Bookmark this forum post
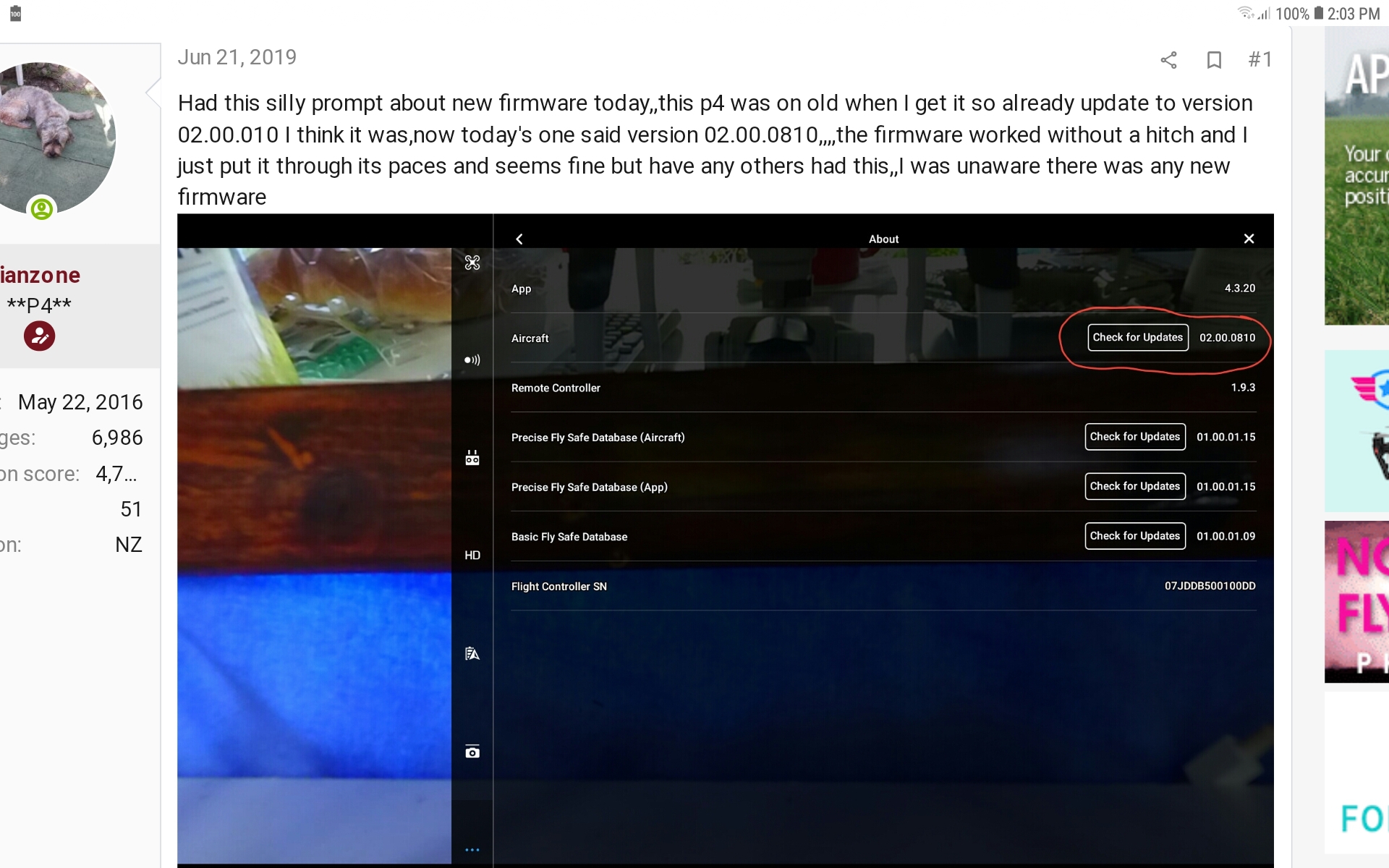 point(1214,59)
